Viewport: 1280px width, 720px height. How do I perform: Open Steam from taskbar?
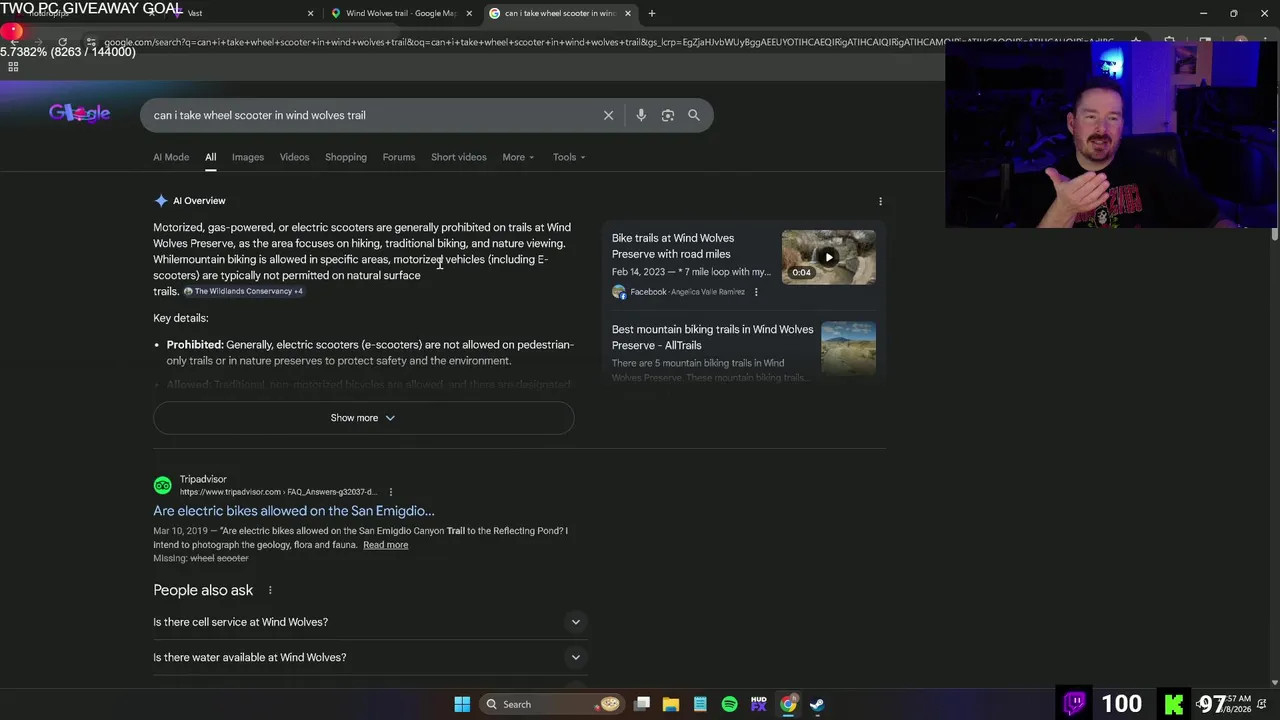point(817,704)
